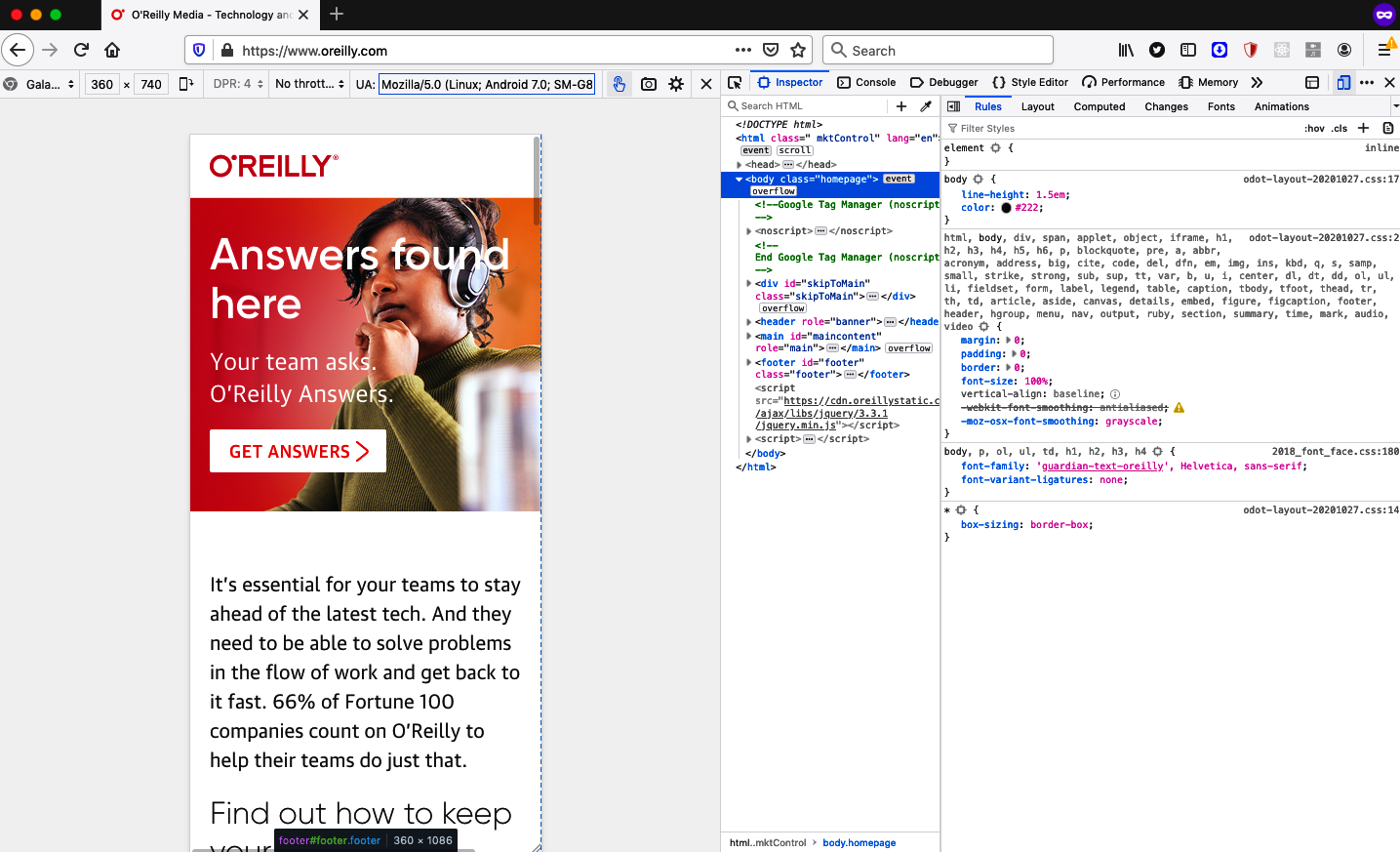Switch to the Computed sidebar tab
1400x852 pixels.
(1100, 106)
